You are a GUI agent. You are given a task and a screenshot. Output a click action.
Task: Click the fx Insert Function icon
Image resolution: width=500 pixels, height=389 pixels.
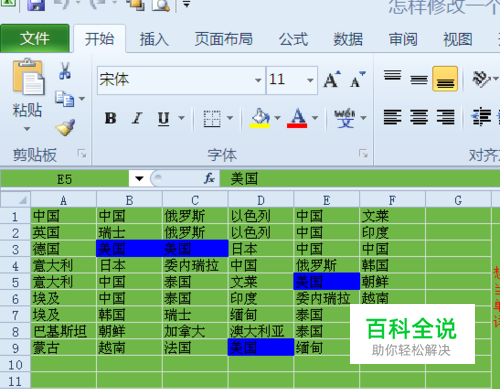[x=209, y=179]
